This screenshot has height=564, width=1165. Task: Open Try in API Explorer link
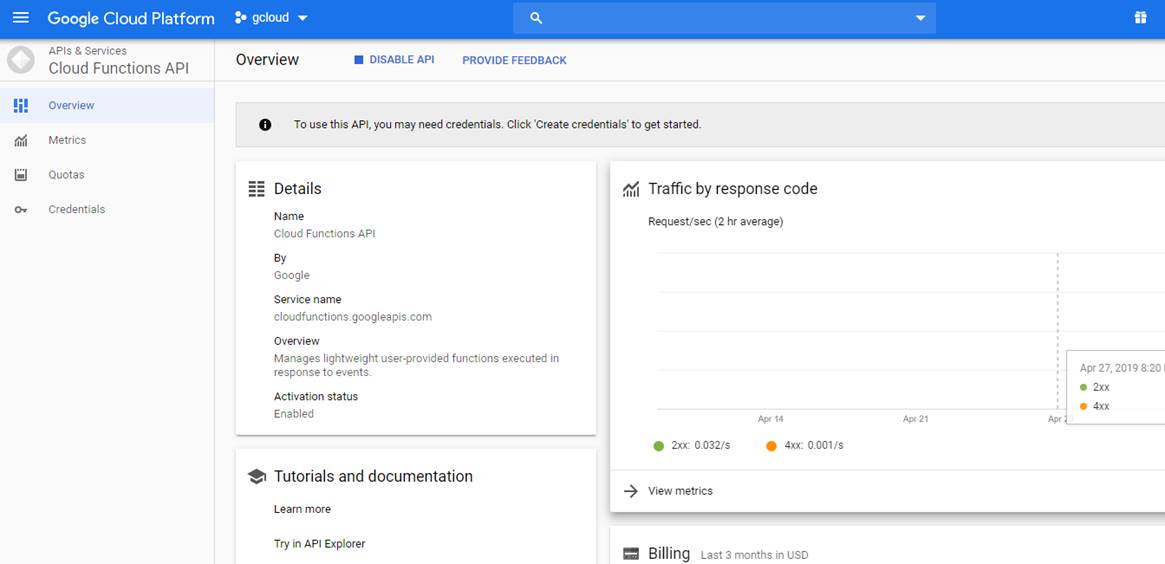coord(319,544)
